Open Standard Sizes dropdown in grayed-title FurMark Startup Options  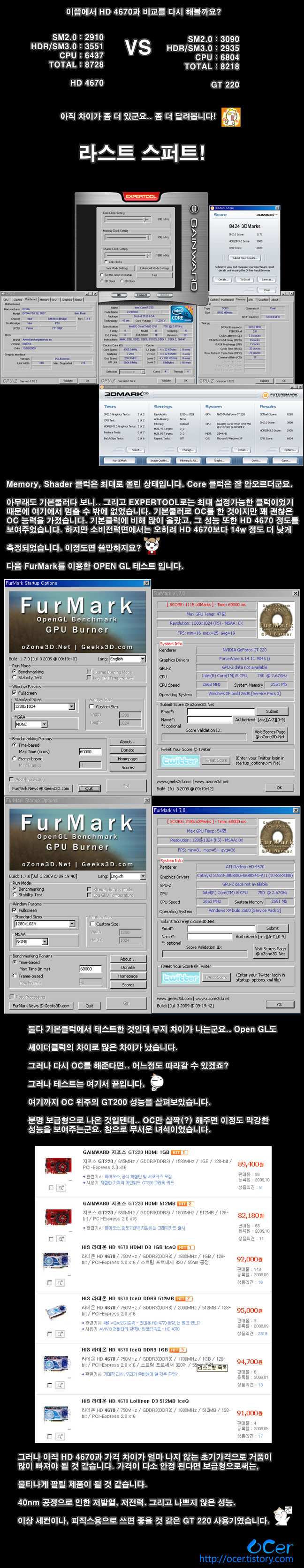(x=45, y=924)
